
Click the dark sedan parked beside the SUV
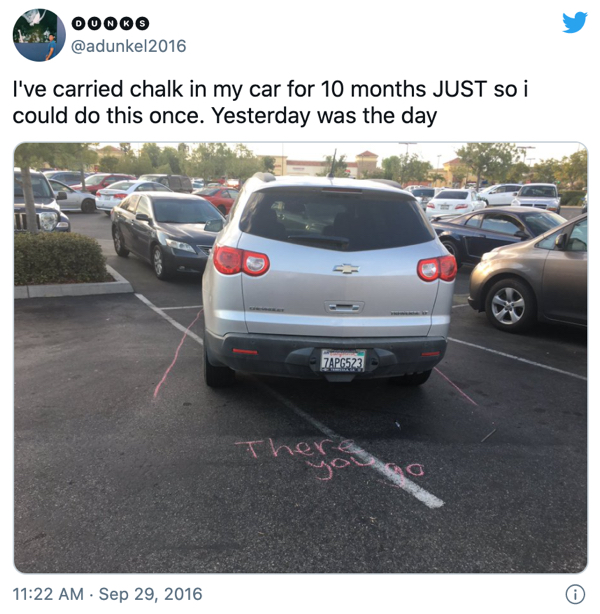(x=167, y=234)
